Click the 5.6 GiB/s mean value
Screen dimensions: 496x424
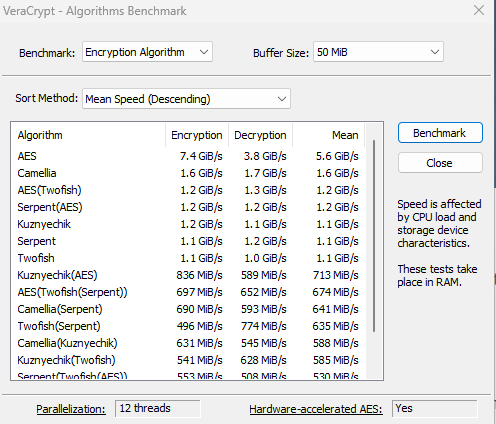337,156
